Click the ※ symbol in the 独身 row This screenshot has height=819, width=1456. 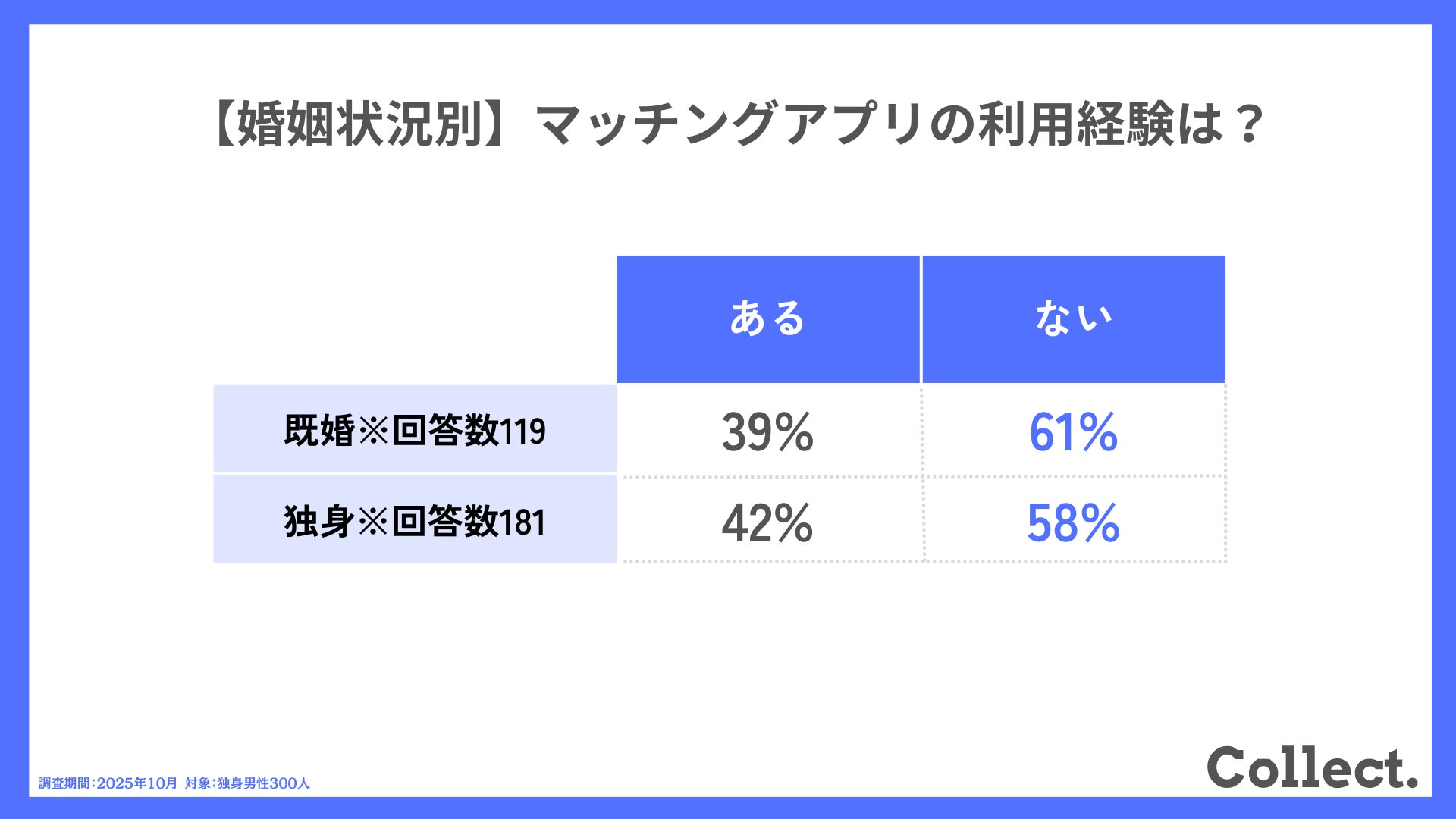tap(372, 522)
